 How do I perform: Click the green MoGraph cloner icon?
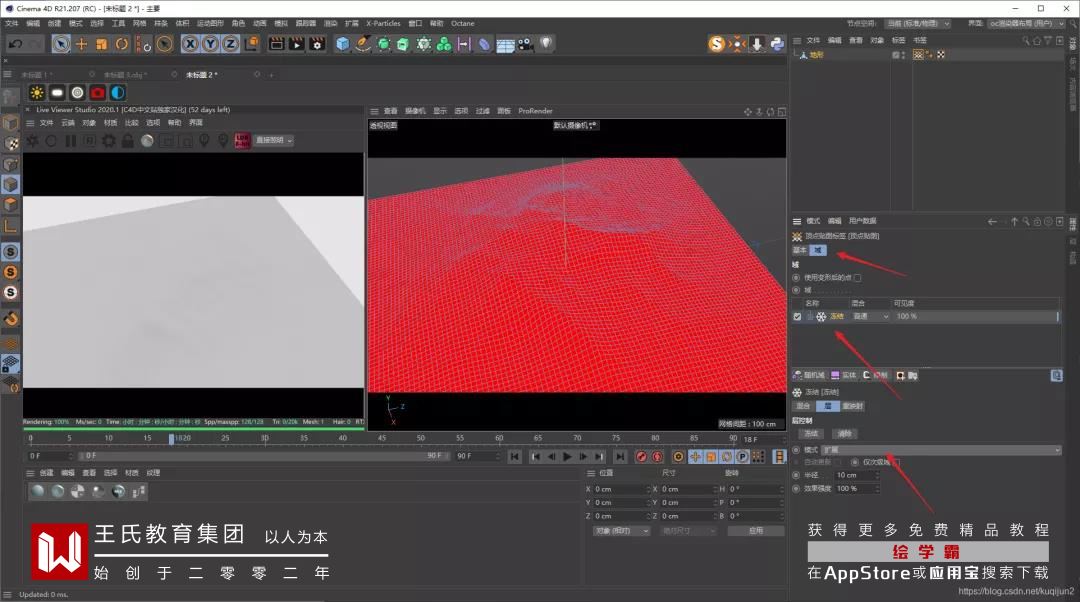[444, 44]
